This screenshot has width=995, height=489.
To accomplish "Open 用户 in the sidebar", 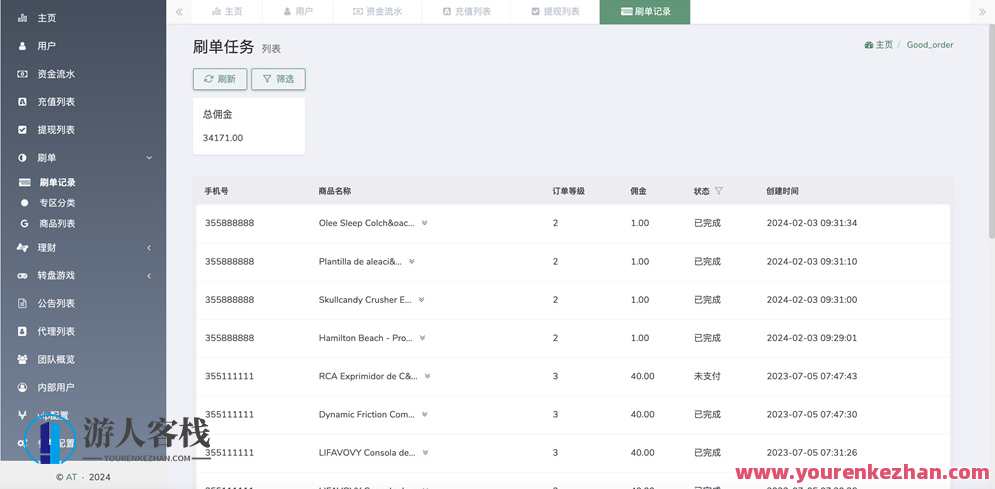I will pos(46,46).
